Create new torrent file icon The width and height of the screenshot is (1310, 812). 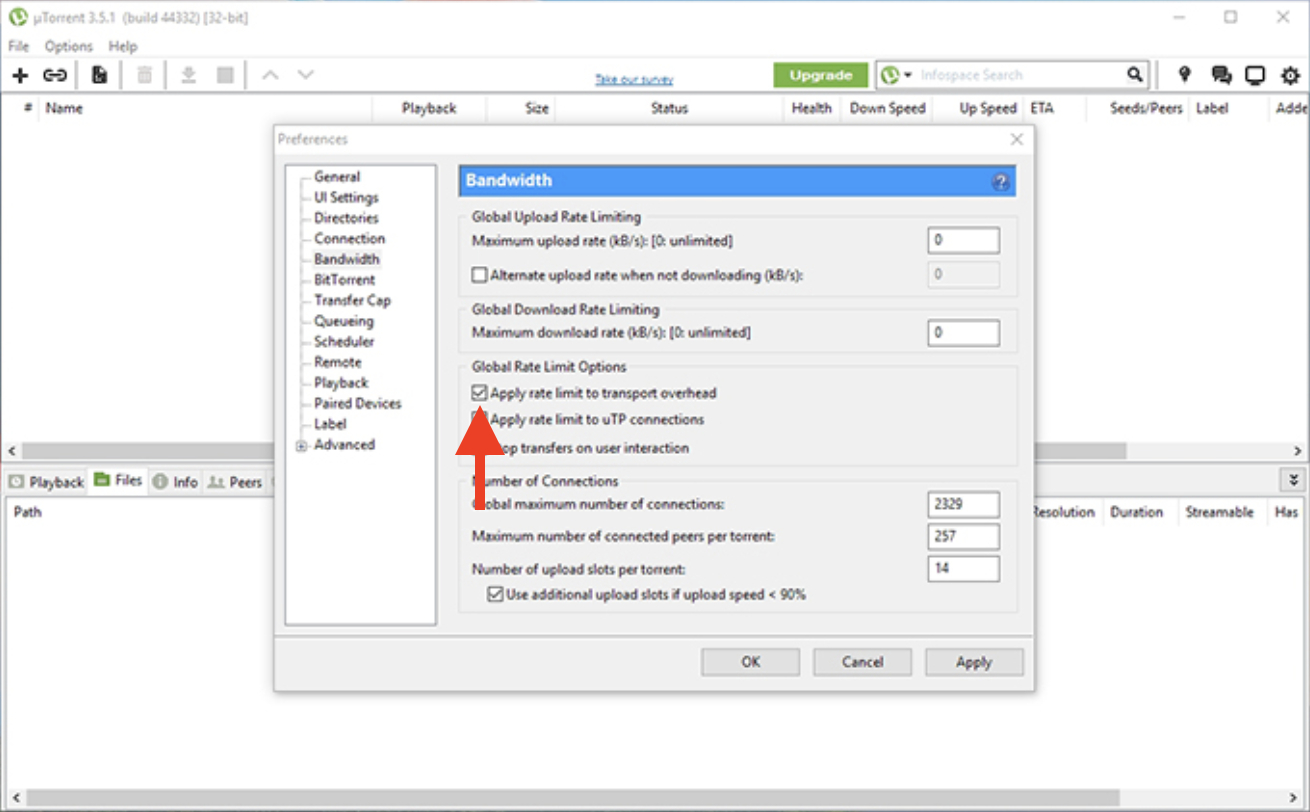(x=99, y=75)
